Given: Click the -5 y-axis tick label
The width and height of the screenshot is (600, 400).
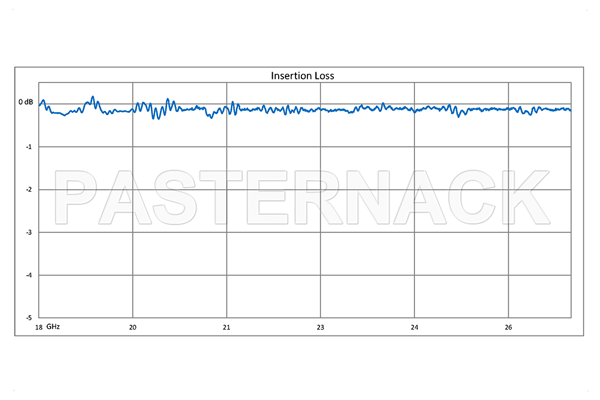Looking at the screenshot, I should [30, 318].
